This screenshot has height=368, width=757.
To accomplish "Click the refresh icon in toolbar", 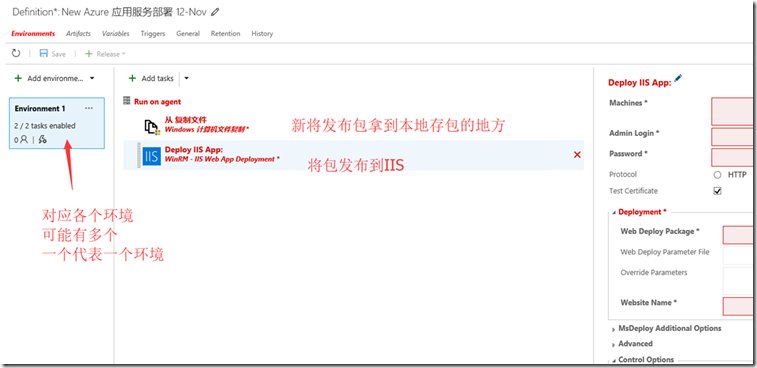I will [x=16, y=54].
